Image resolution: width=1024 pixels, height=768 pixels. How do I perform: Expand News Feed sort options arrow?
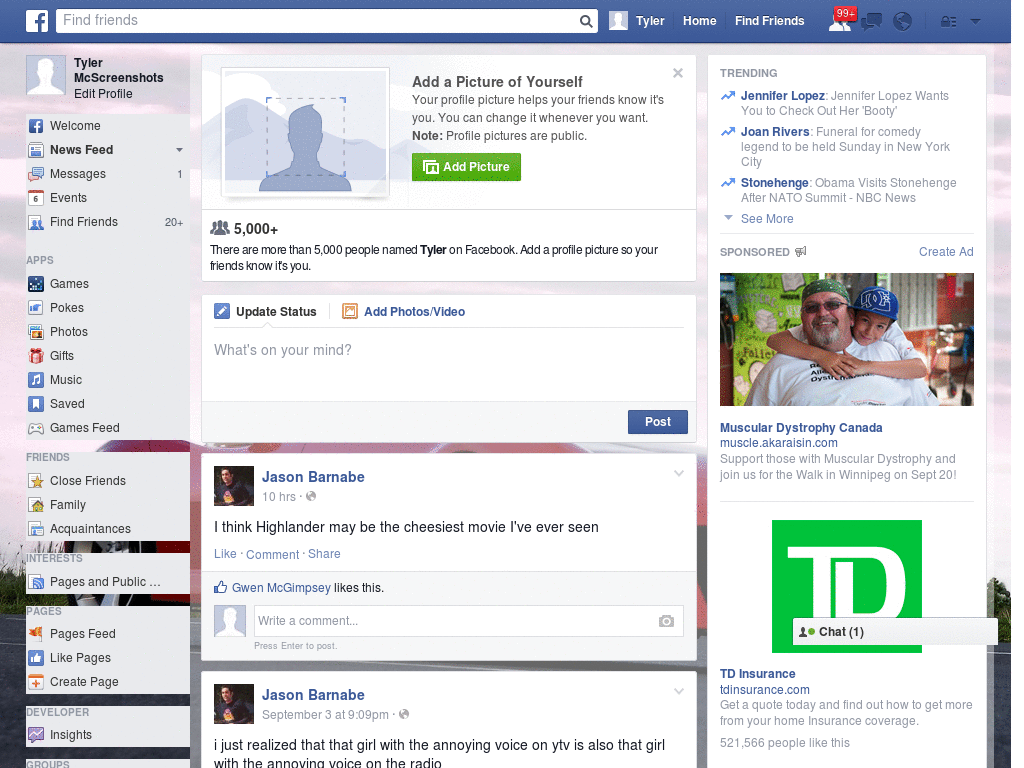[179, 150]
